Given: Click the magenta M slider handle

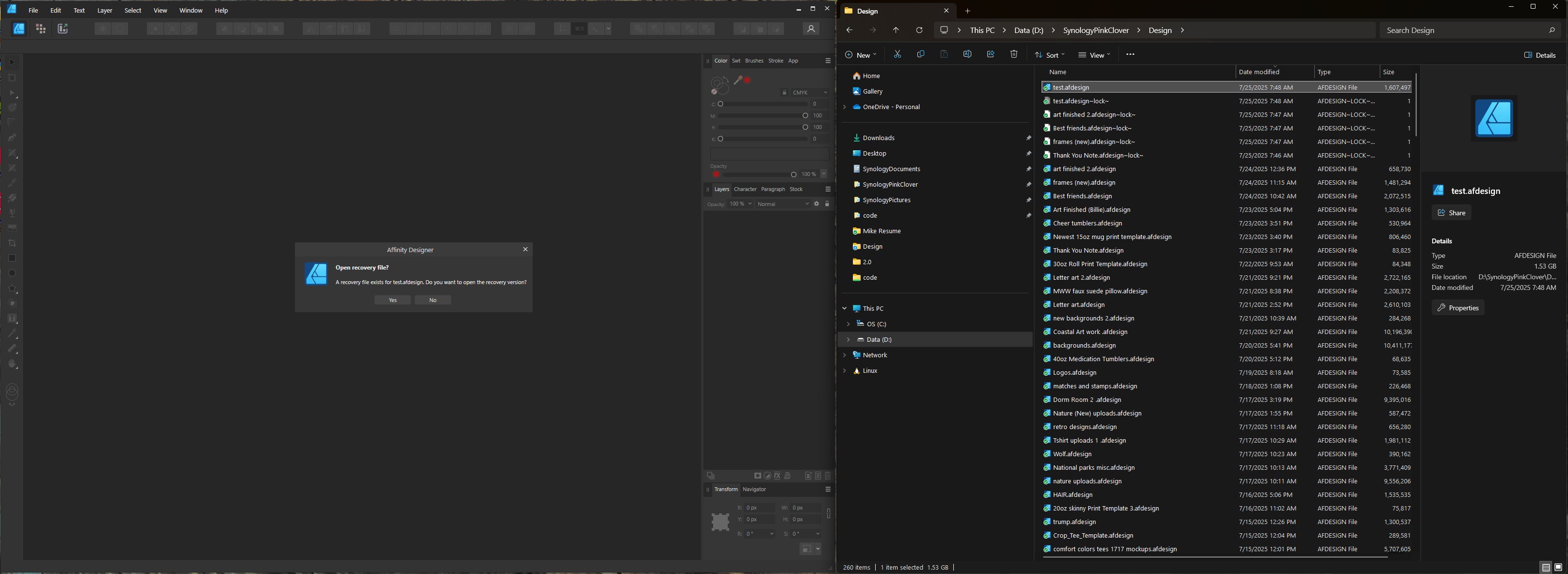Looking at the screenshot, I should (805, 115).
